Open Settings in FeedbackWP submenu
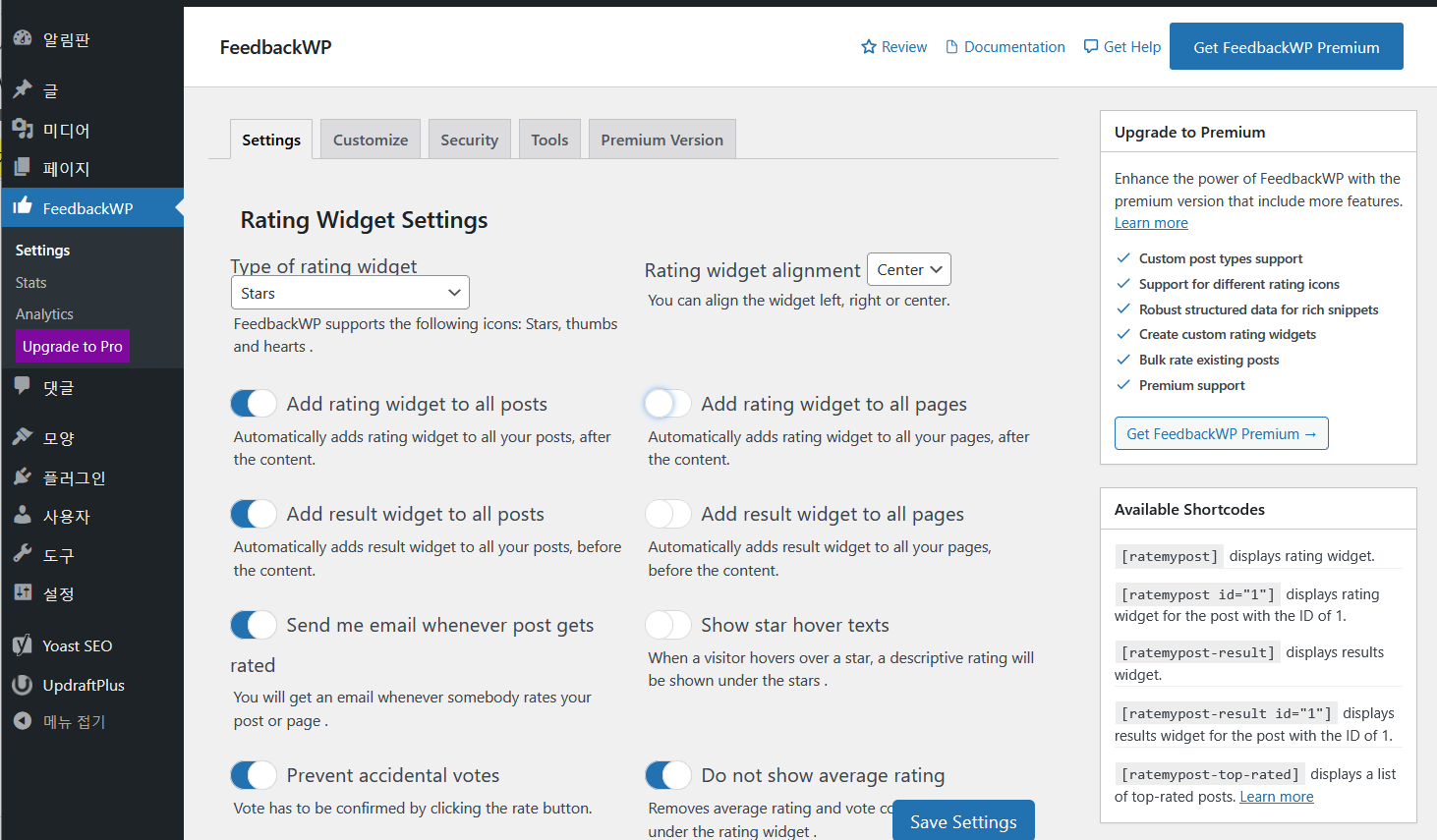This screenshot has height=840, width=1437. (x=43, y=251)
